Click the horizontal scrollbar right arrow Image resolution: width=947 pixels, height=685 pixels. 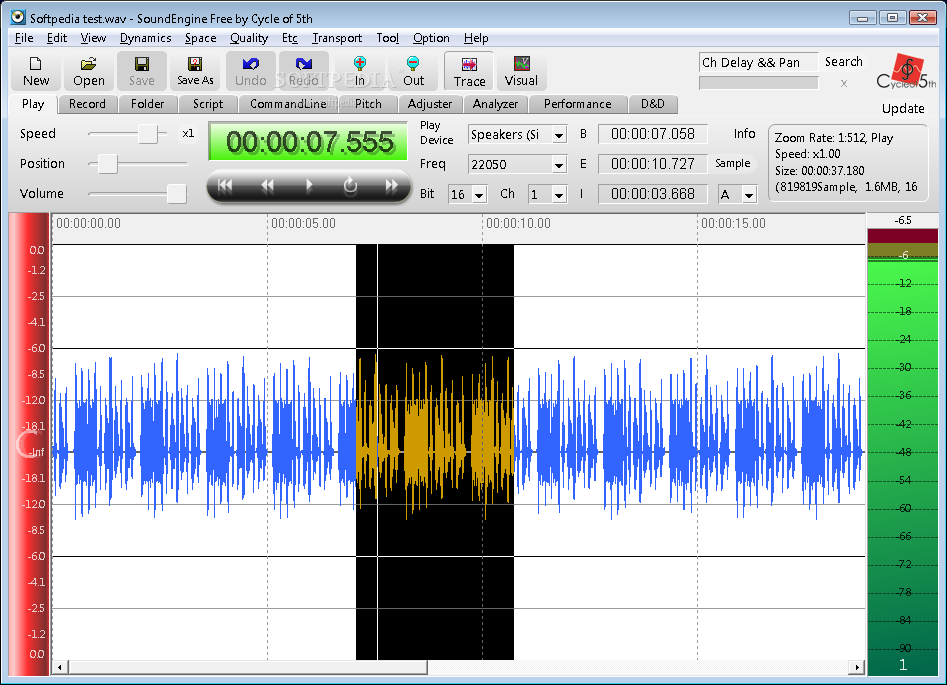[856, 667]
